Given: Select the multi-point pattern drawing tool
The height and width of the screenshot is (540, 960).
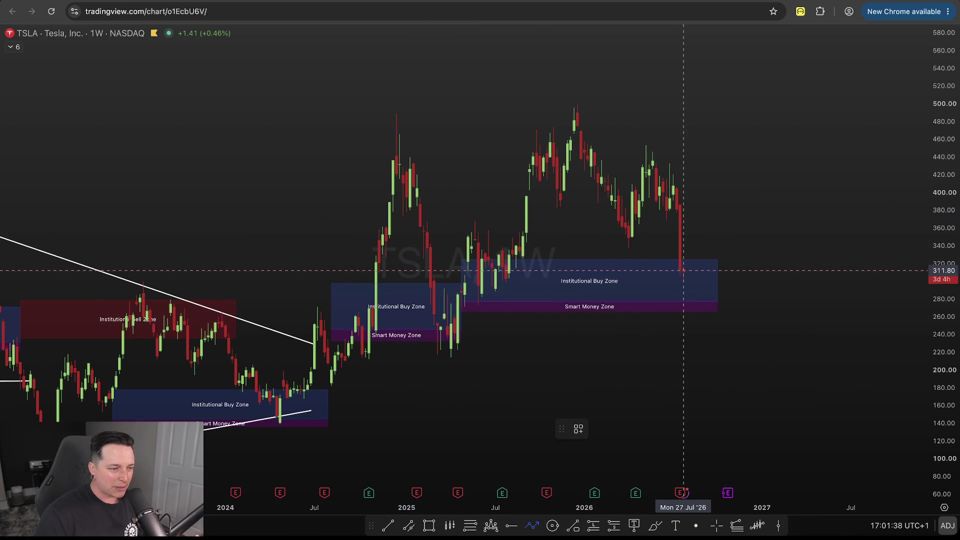Looking at the screenshot, I should (x=490, y=525).
